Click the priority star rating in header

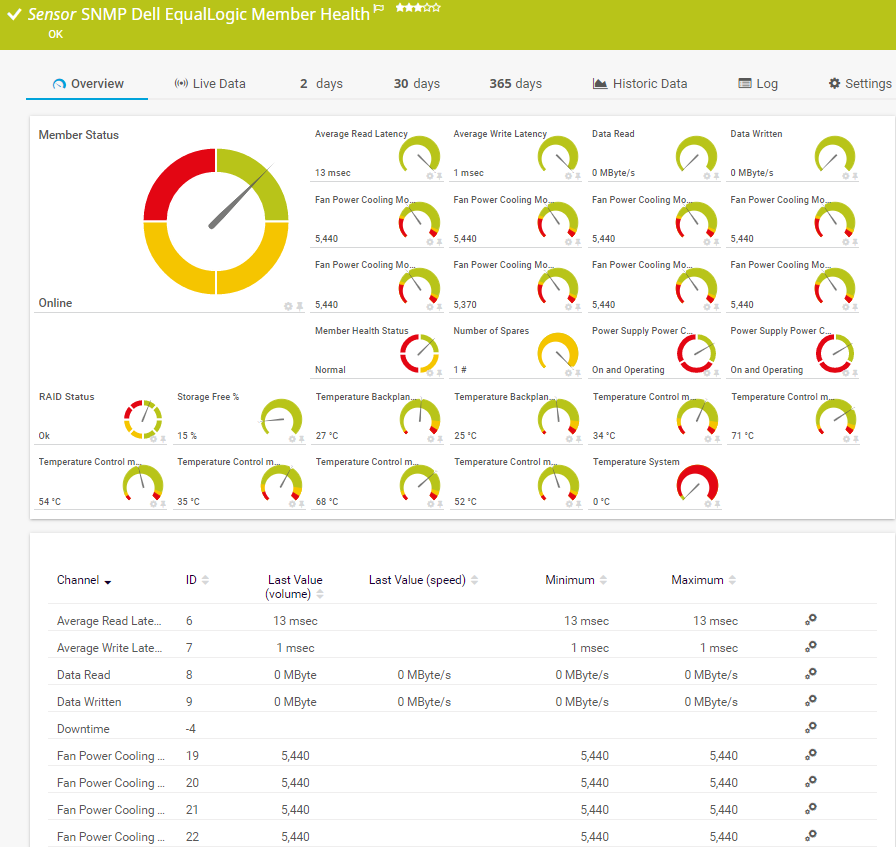418,7
